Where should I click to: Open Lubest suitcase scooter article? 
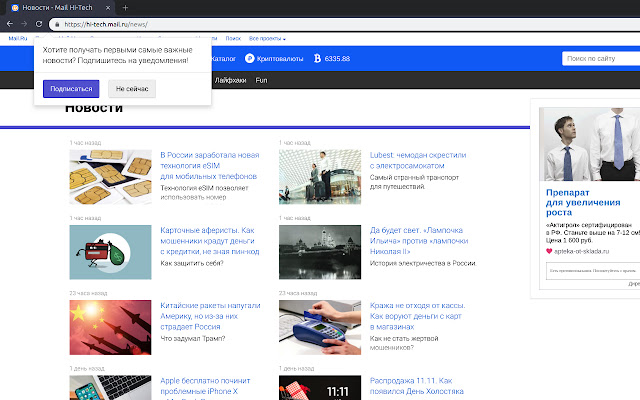coord(418,160)
